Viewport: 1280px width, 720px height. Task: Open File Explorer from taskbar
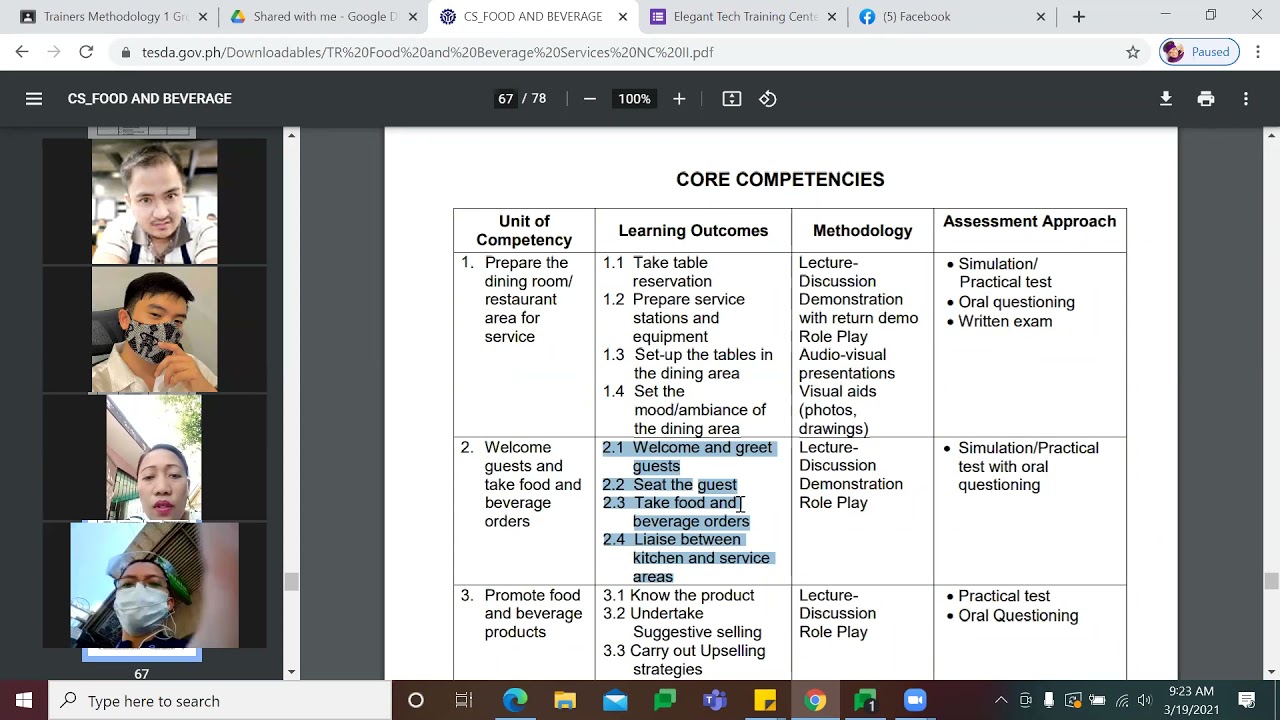565,701
